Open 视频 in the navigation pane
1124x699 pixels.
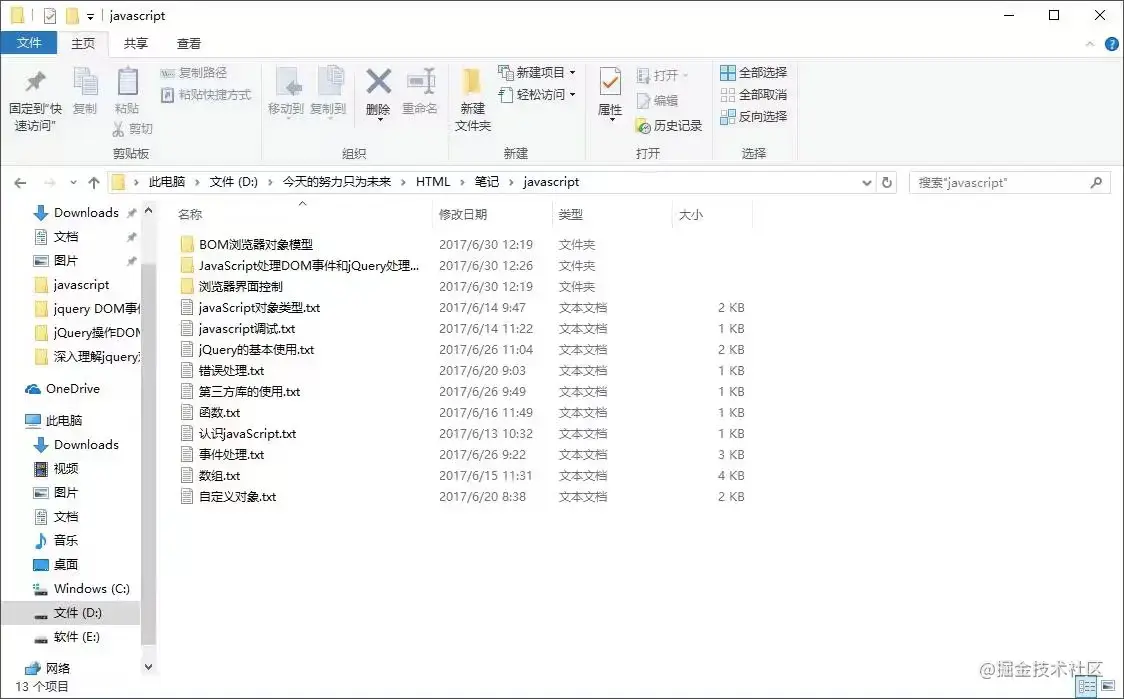pos(56,469)
